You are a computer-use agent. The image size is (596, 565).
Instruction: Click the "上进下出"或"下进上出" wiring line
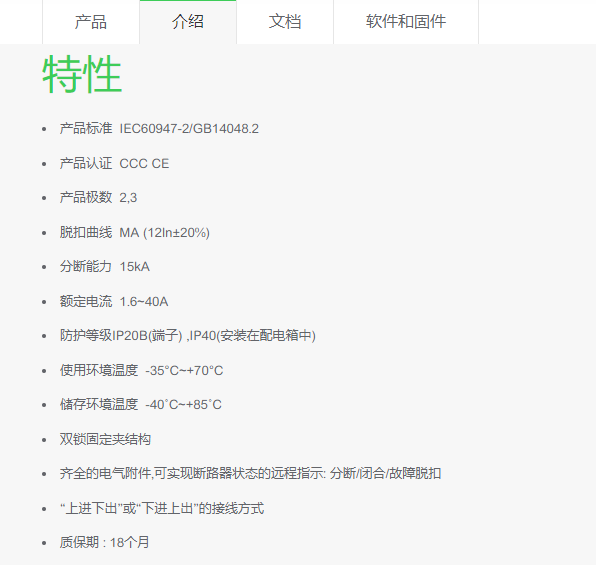162,508
